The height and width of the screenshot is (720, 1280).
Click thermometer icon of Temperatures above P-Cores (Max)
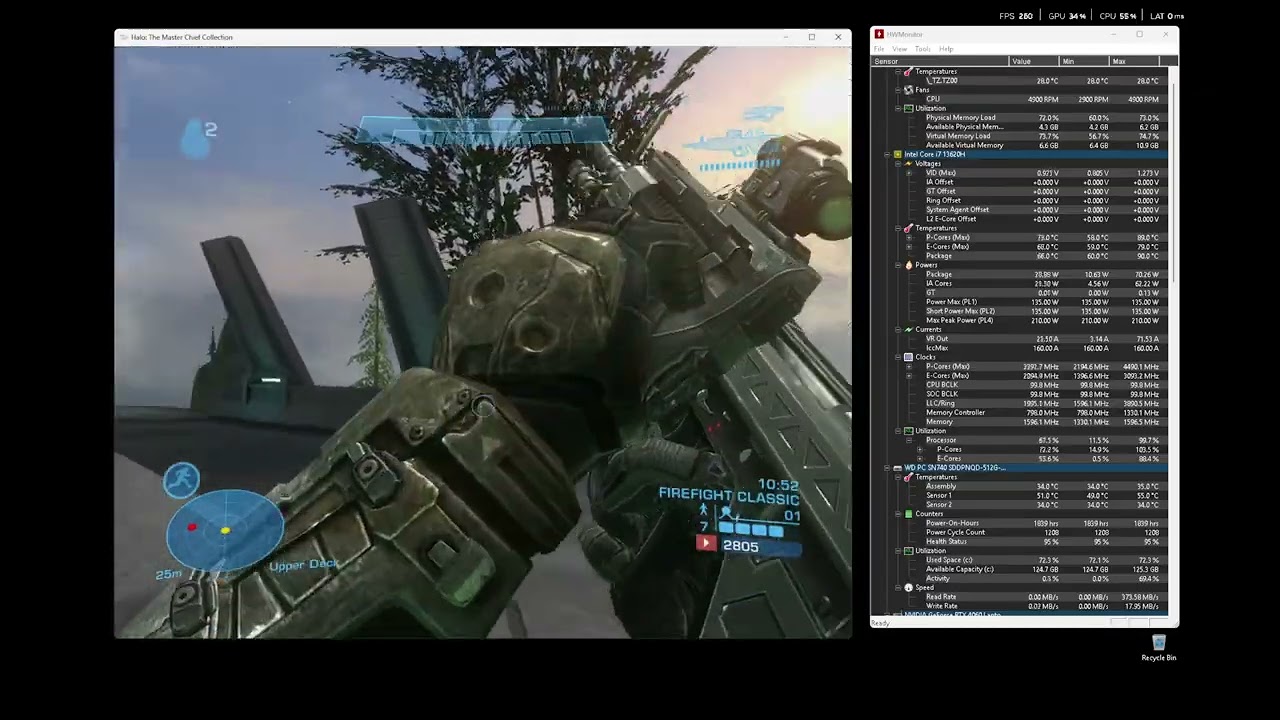point(908,228)
